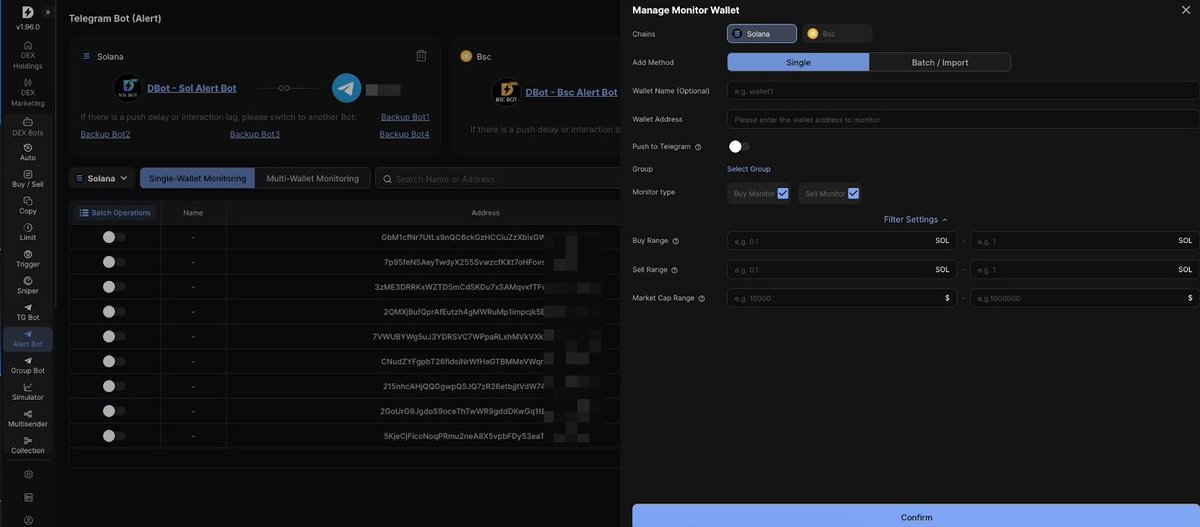1200x527 pixels.
Task: Click the user account icon in sidebar
Action: tap(28, 520)
